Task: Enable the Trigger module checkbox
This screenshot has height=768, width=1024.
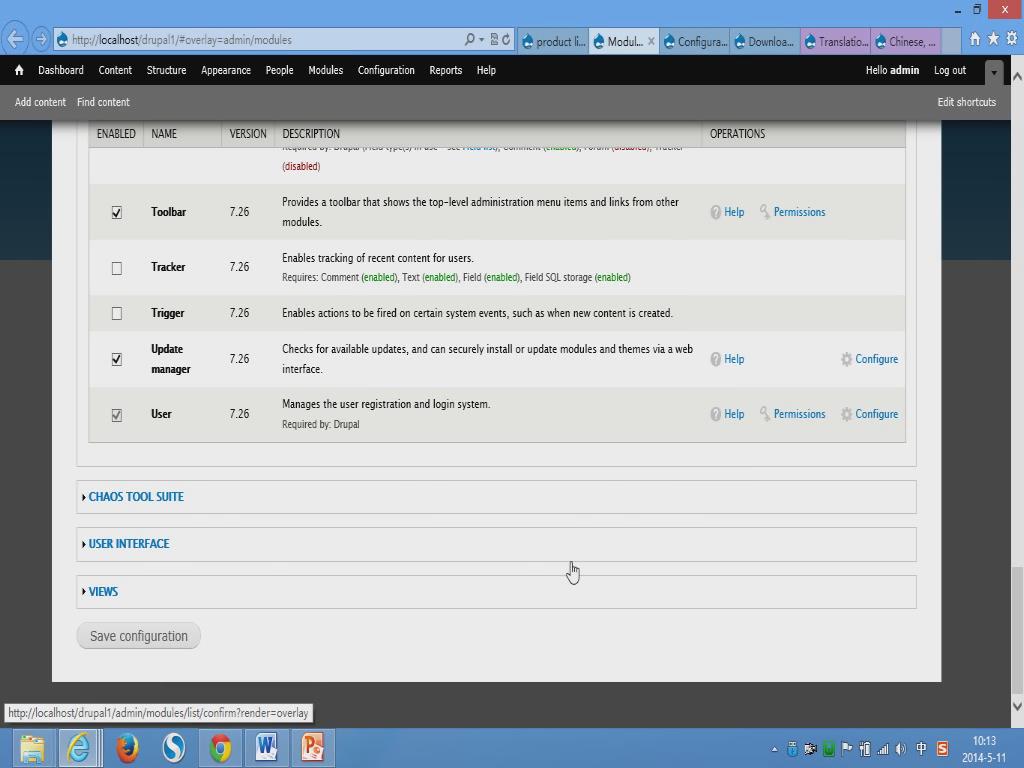Action: [117, 313]
